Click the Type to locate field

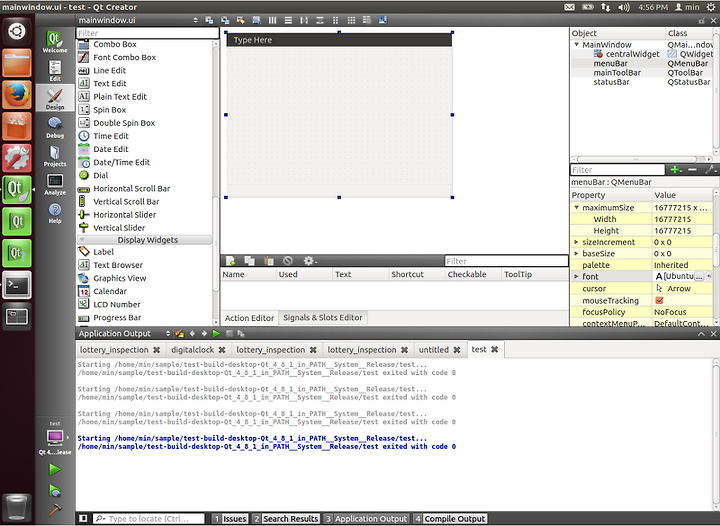pos(149,519)
